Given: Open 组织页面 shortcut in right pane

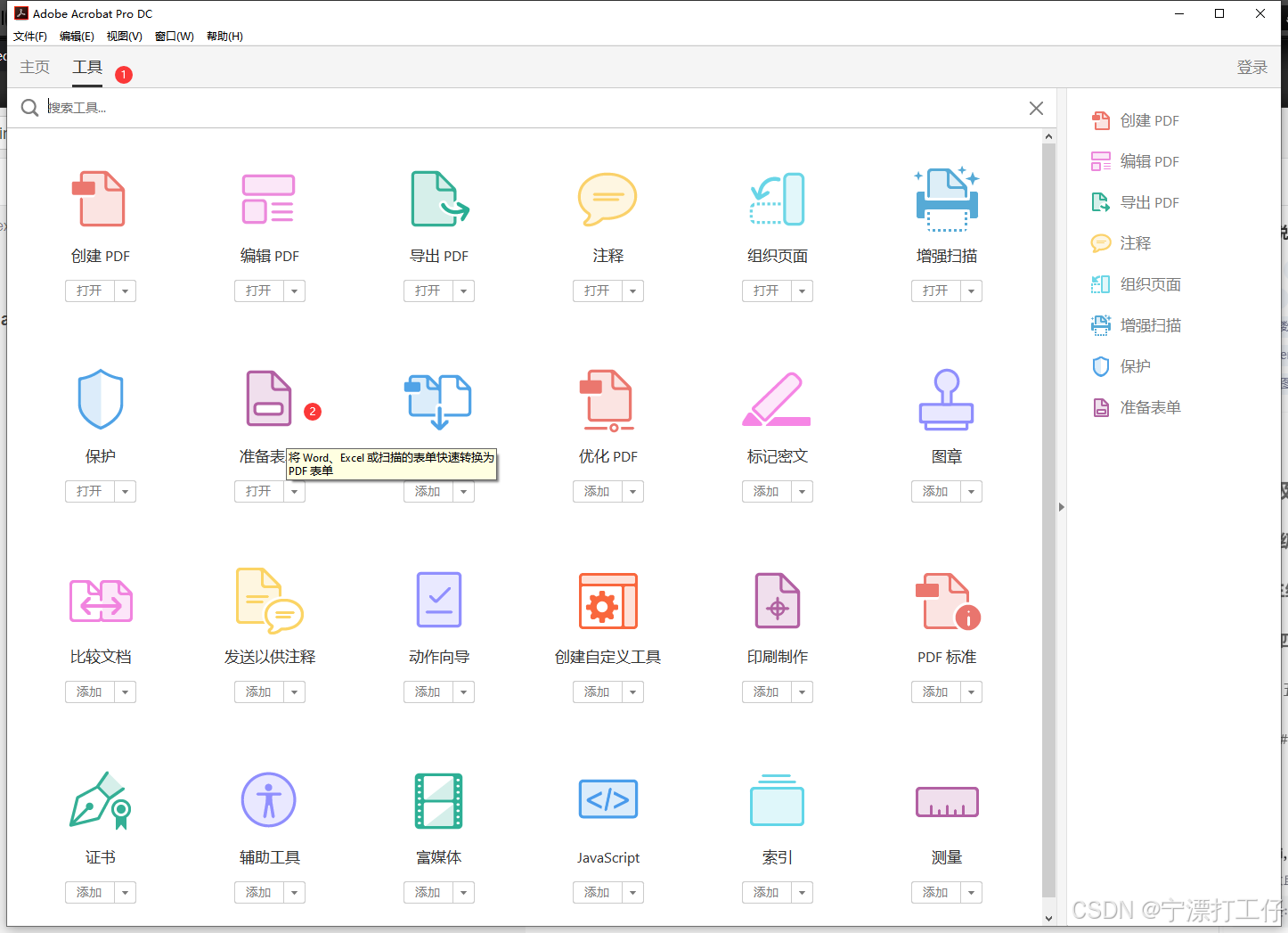Looking at the screenshot, I should pyautogui.click(x=1137, y=284).
